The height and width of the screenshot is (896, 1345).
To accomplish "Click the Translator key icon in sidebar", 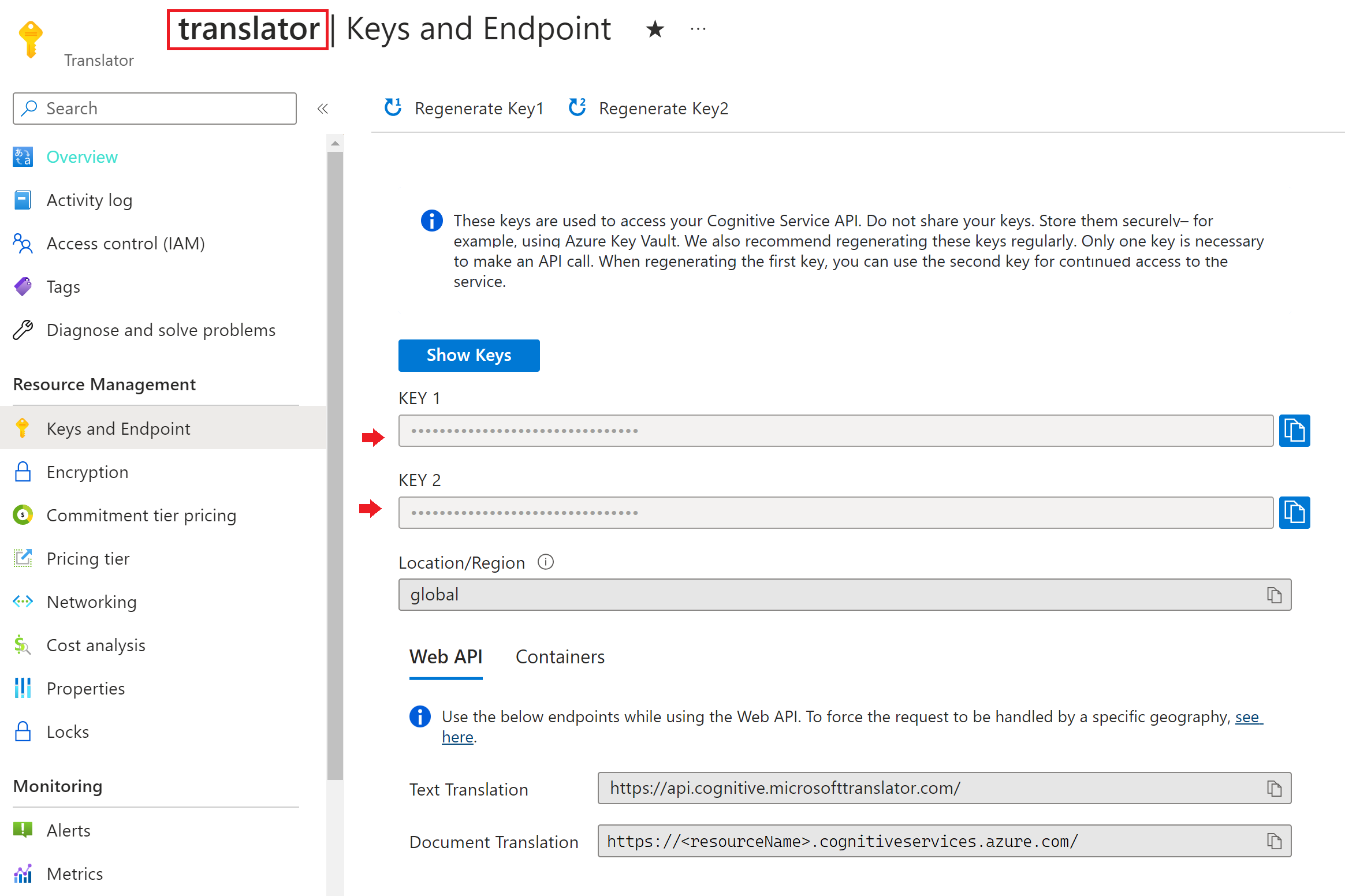I will 30,40.
